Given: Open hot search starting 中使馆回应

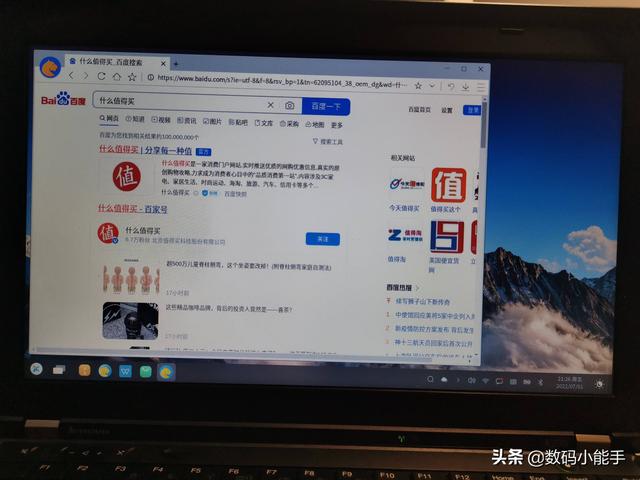Looking at the screenshot, I should pos(434,316).
